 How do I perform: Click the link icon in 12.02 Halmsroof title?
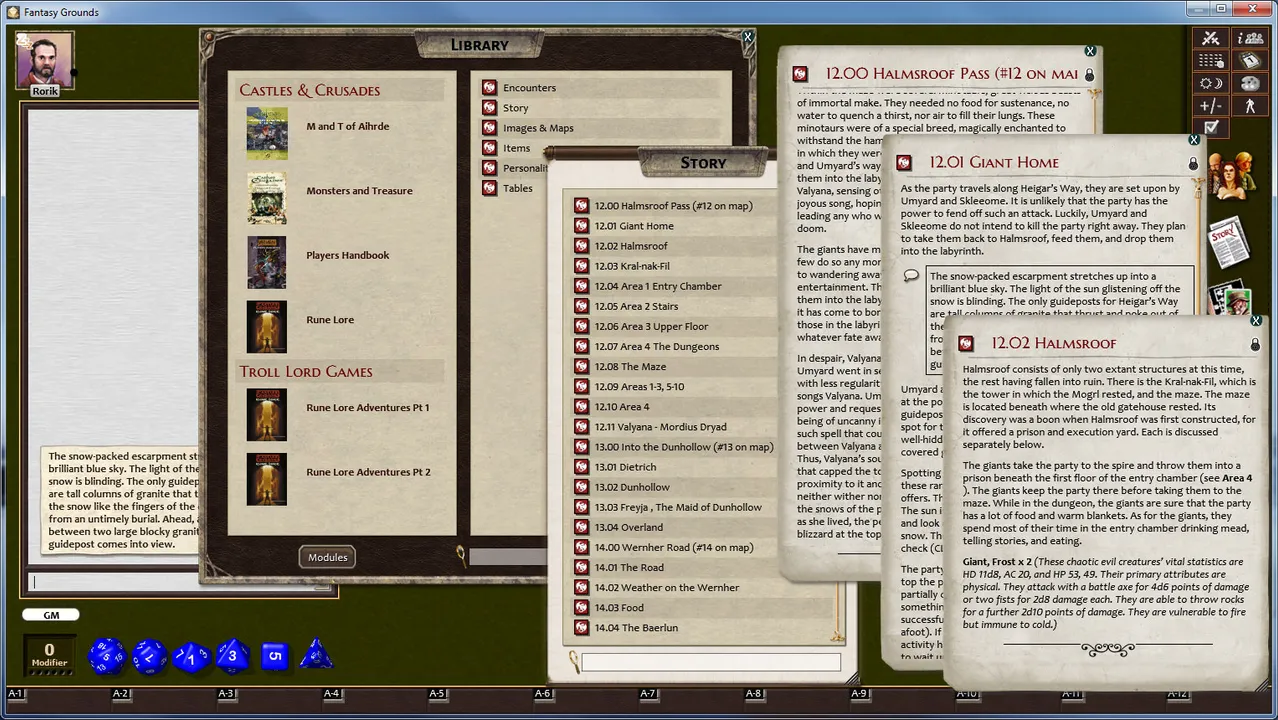point(965,344)
